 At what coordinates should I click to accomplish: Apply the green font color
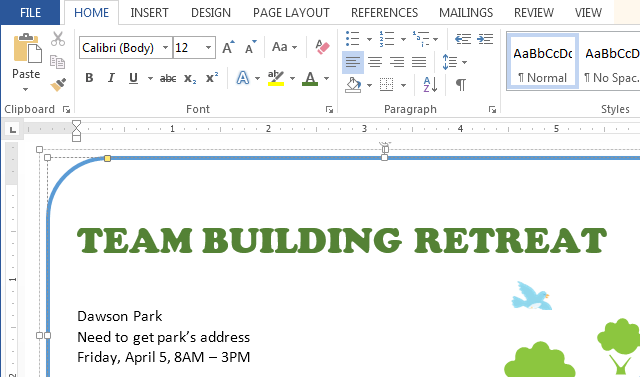tap(310, 78)
